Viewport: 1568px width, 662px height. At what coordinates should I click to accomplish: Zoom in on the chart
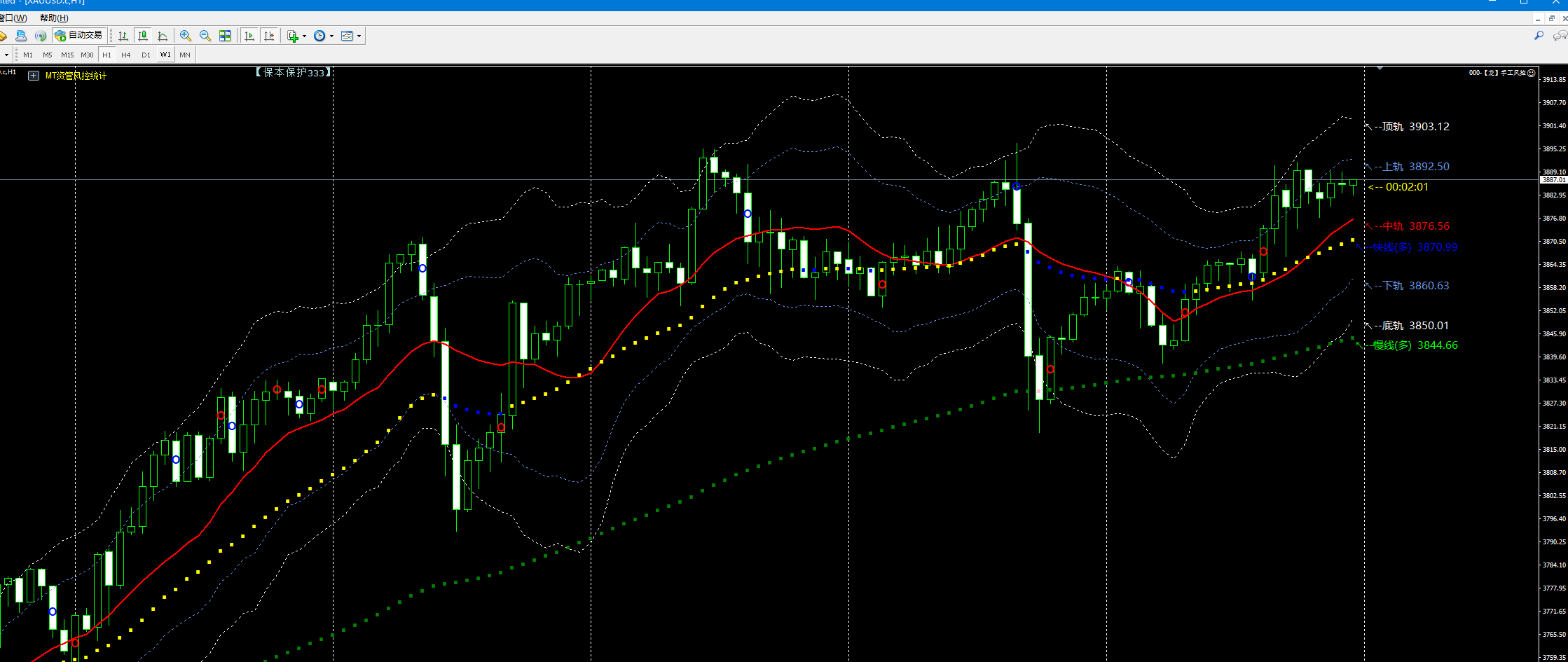pos(186,36)
